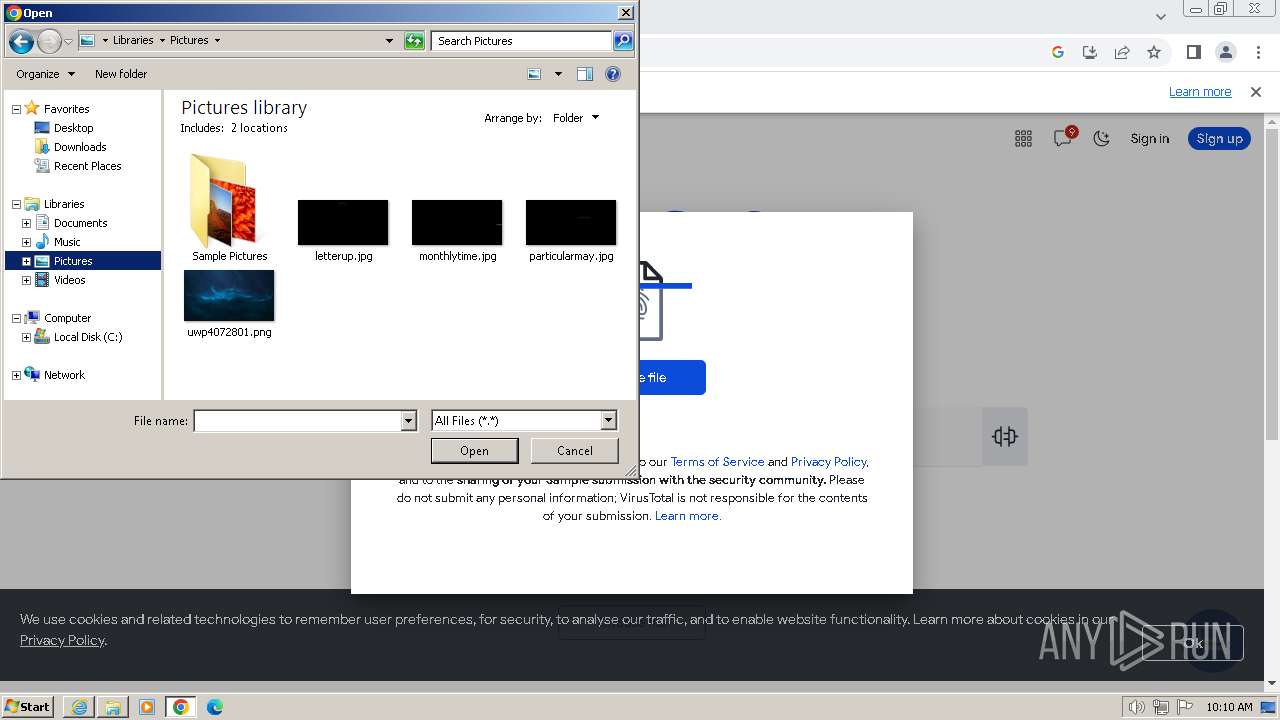1280x720 pixels.
Task: Open Learn more link in Chrome infobar
Action: pos(1200,92)
